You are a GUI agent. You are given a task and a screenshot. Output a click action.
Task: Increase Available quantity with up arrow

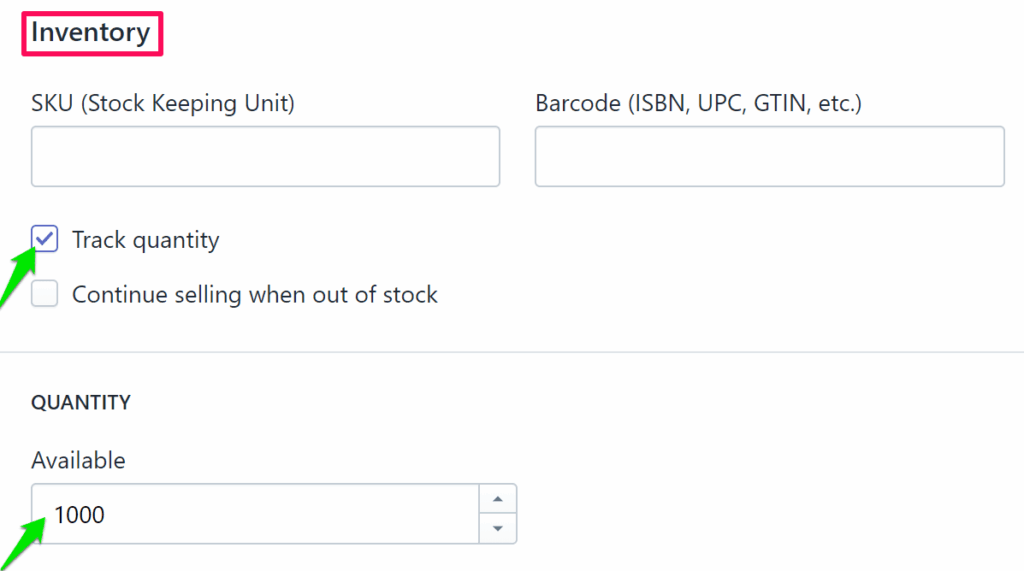tap(498, 498)
